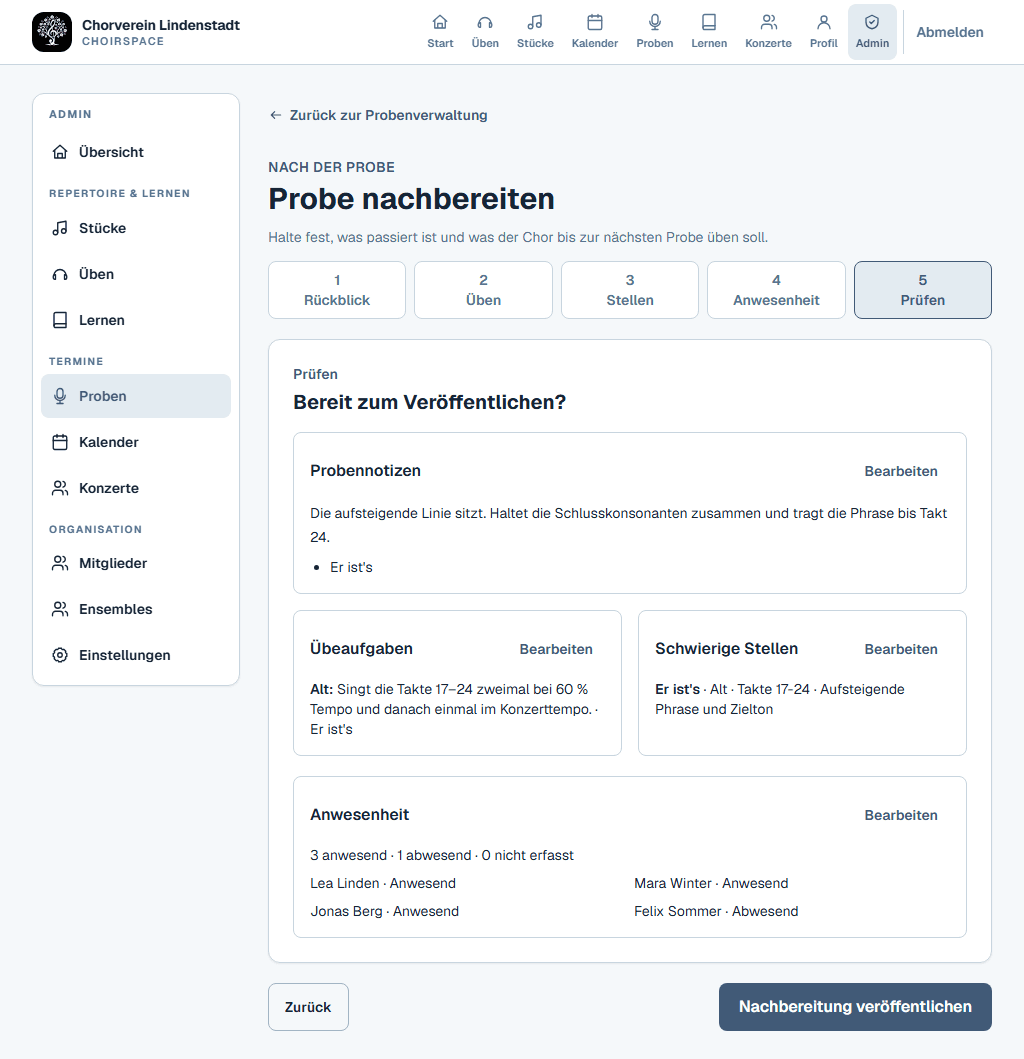Image resolution: width=1024 pixels, height=1059 pixels.
Task: Click 'Felix Sommer · Abwesend' entry
Action: coord(716,912)
